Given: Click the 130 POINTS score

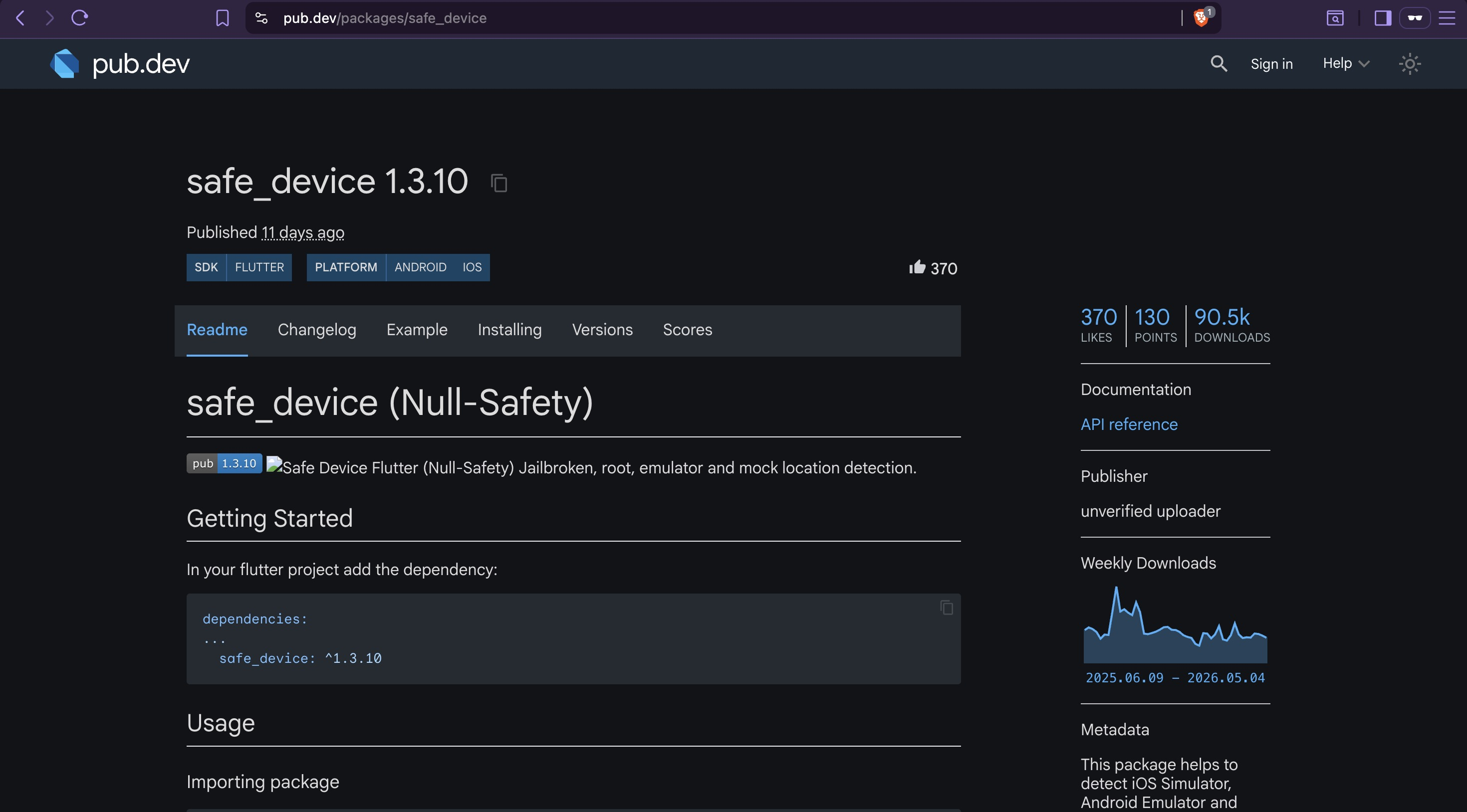Looking at the screenshot, I should (1155, 325).
